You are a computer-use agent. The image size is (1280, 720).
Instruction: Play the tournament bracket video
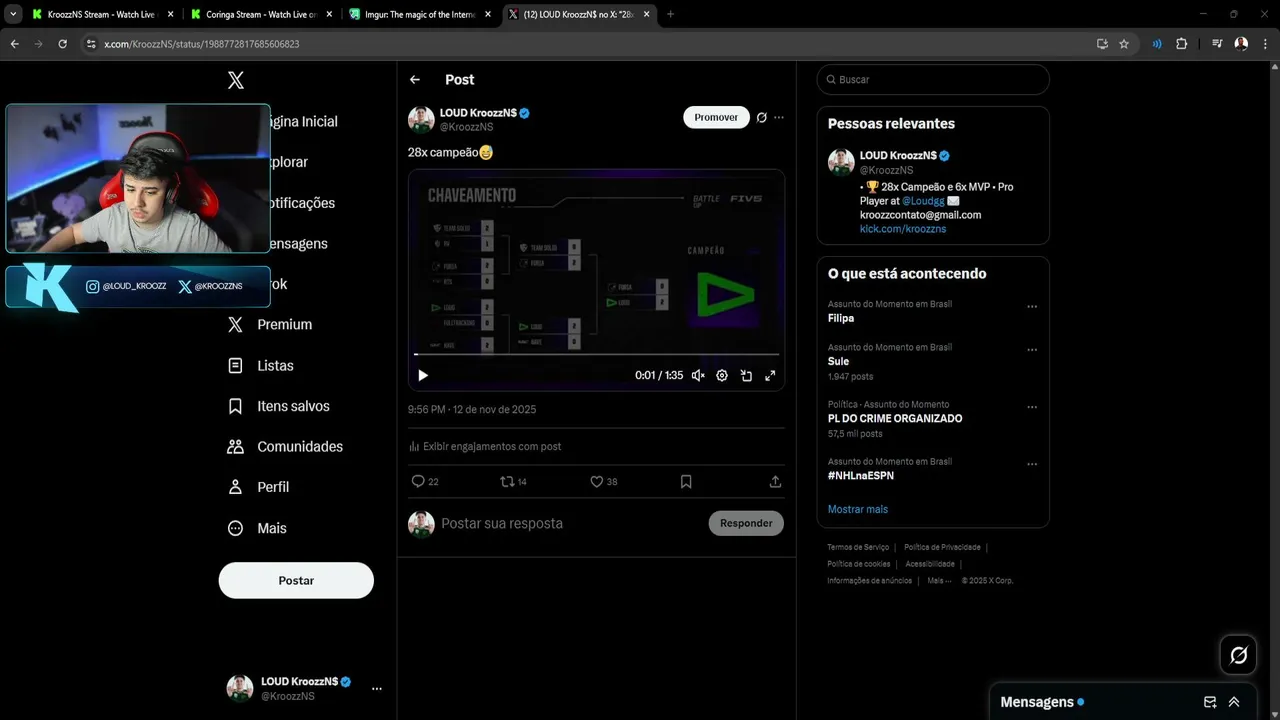(423, 375)
